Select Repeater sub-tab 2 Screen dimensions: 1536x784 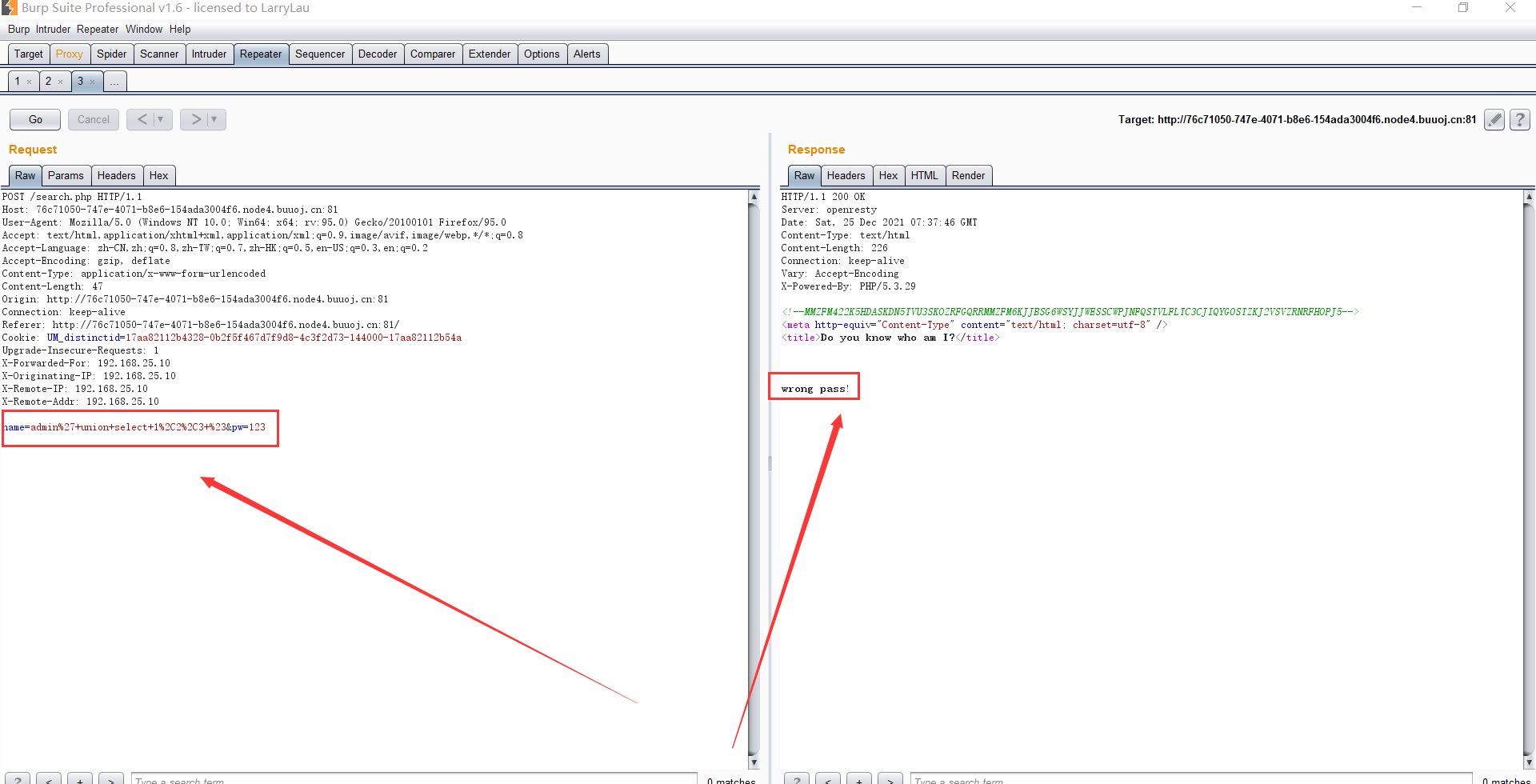tap(49, 82)
